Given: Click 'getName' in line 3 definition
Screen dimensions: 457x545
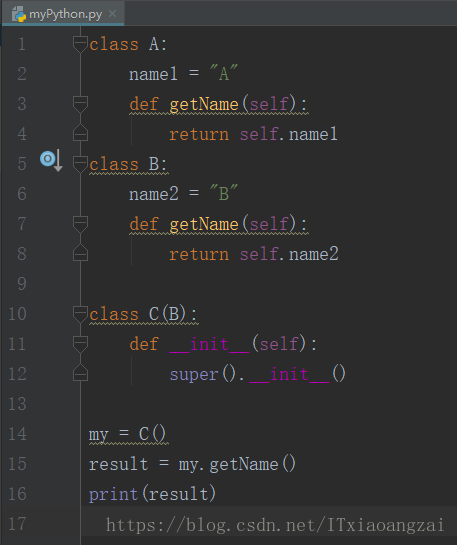Looking at the screenshot, I should point(204,104).
